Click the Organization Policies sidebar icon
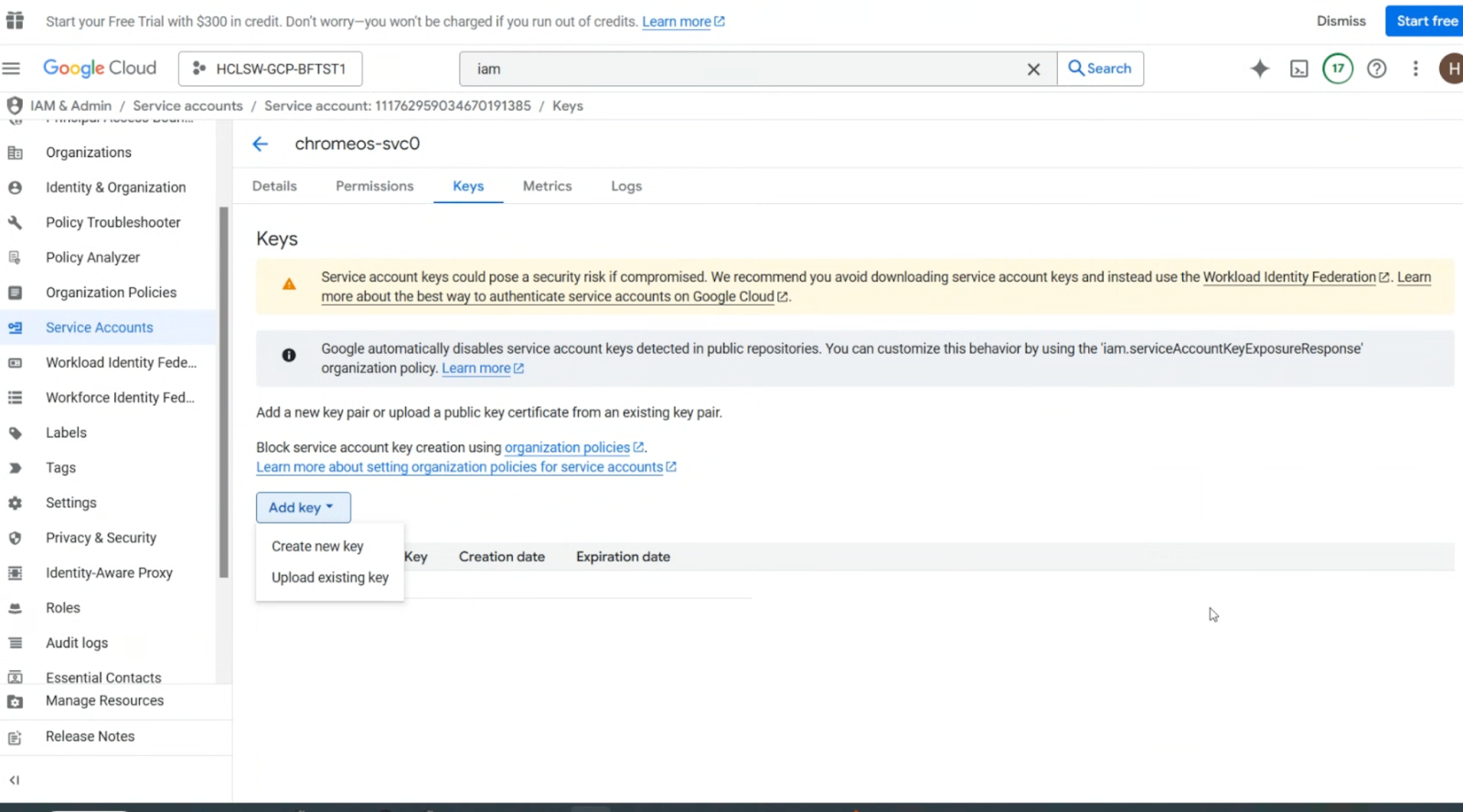Image resolution: width=1463 pixels, height=812 pixels. point(15,293)
